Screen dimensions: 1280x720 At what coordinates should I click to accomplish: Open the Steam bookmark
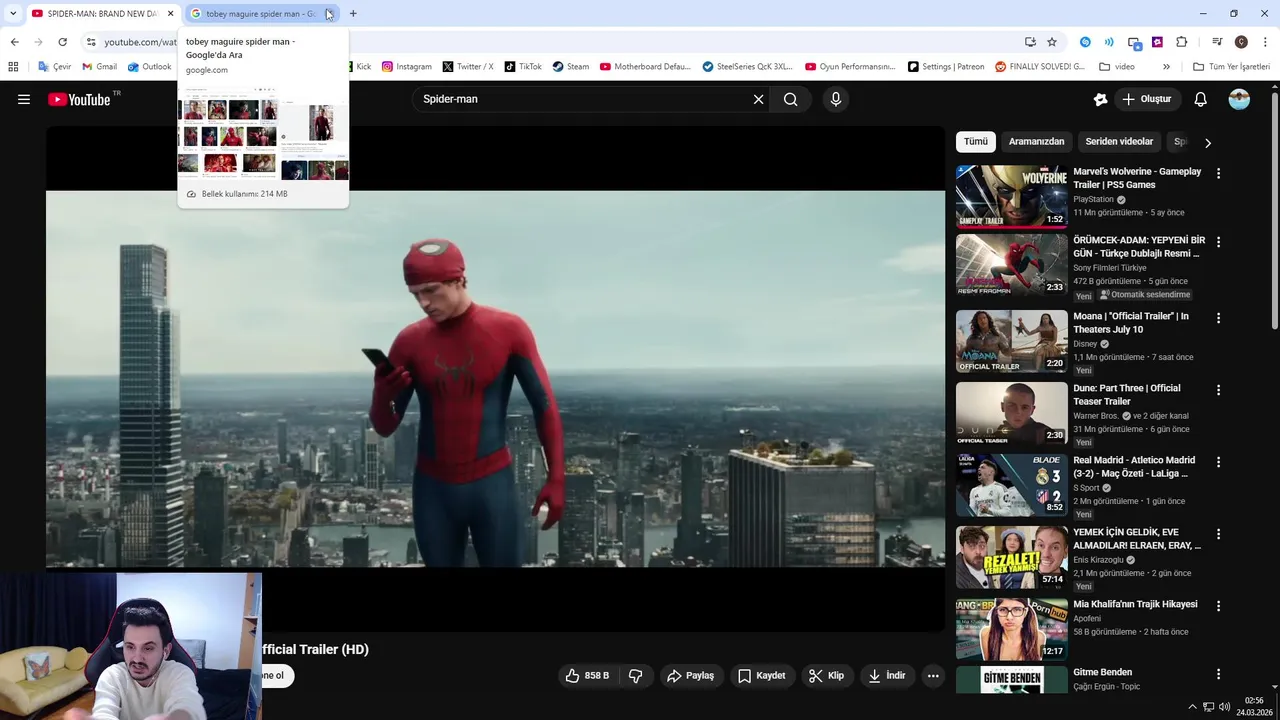[570, 67]
